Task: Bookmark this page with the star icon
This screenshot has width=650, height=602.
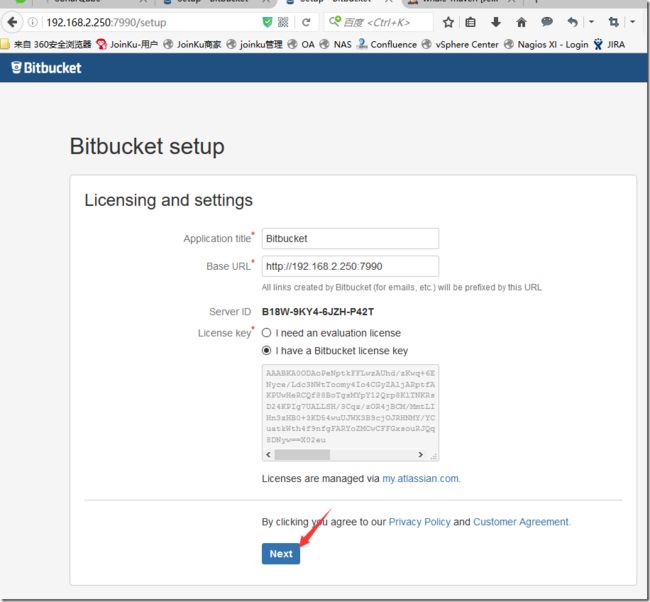Action: tap(448, 22)
